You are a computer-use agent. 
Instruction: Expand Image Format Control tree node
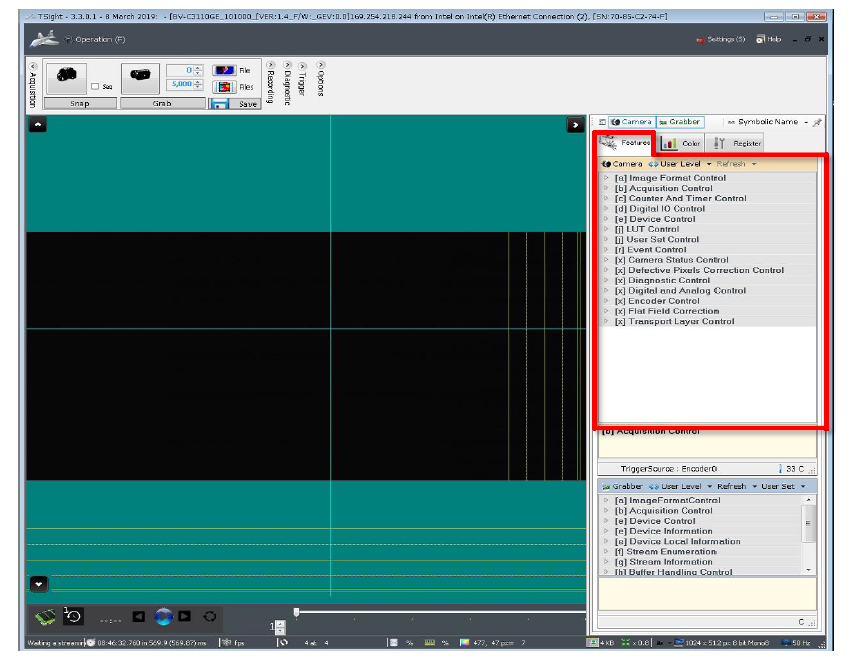pyautogui.click(x=606, y=178)
